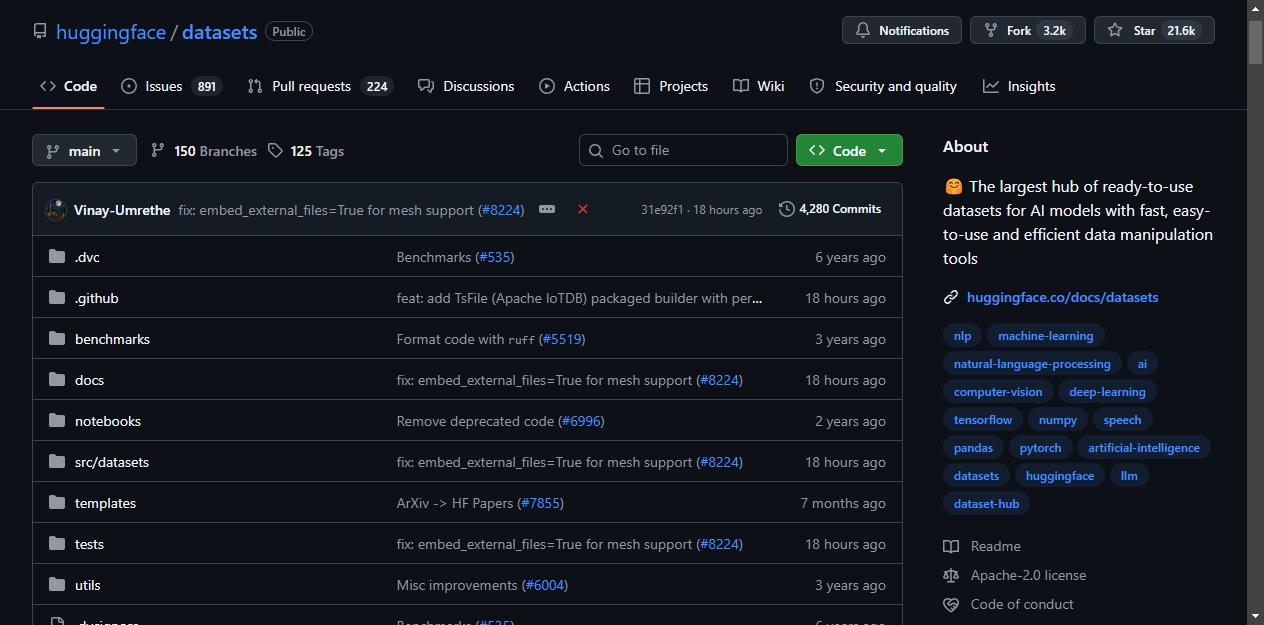This screenshot has width=1264, height=625.
Task: Click the folder icon for tests
Action: click(x=57, y=544)
